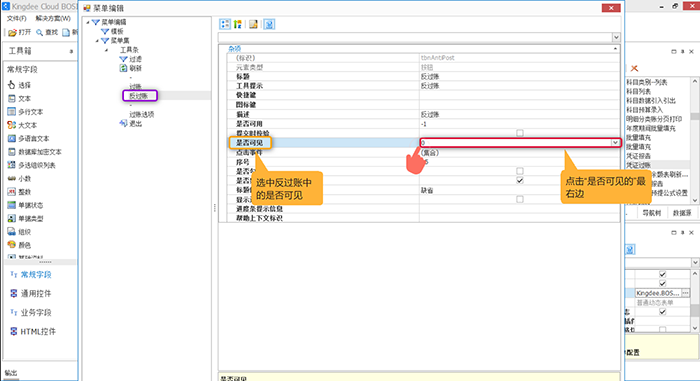Pick the 文本 field icon in toolbox
Viewport: 700px width, 381px height.
coord(12,98)
